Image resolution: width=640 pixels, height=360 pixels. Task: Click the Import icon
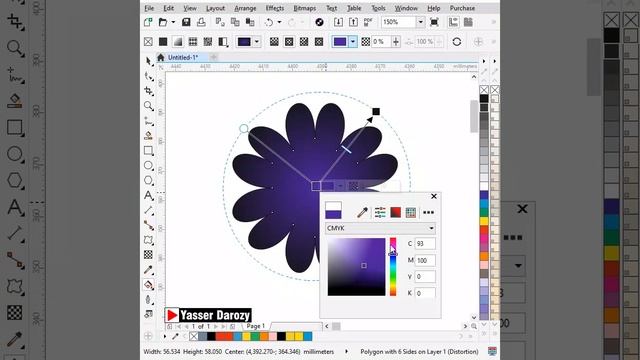(x=338, y=22)
